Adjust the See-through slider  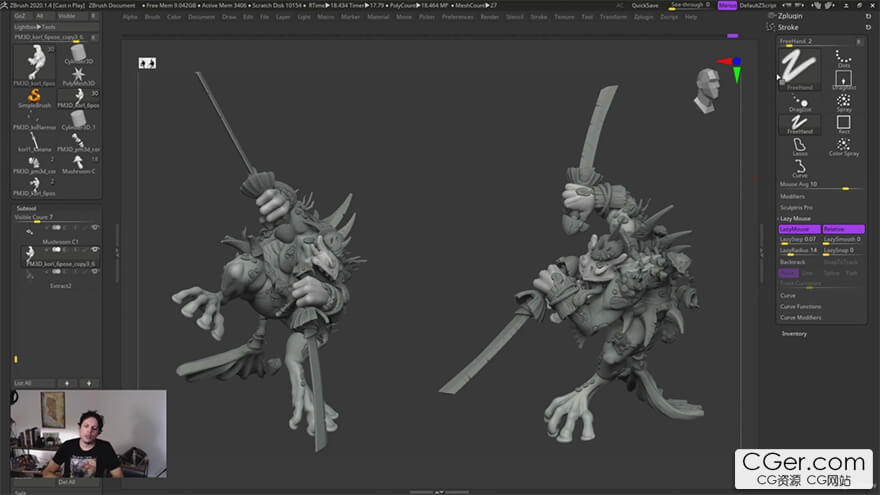690,5
